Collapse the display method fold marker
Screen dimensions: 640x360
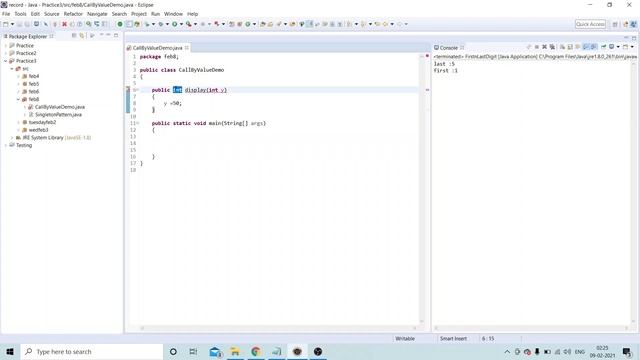click(x=137, y=90)
